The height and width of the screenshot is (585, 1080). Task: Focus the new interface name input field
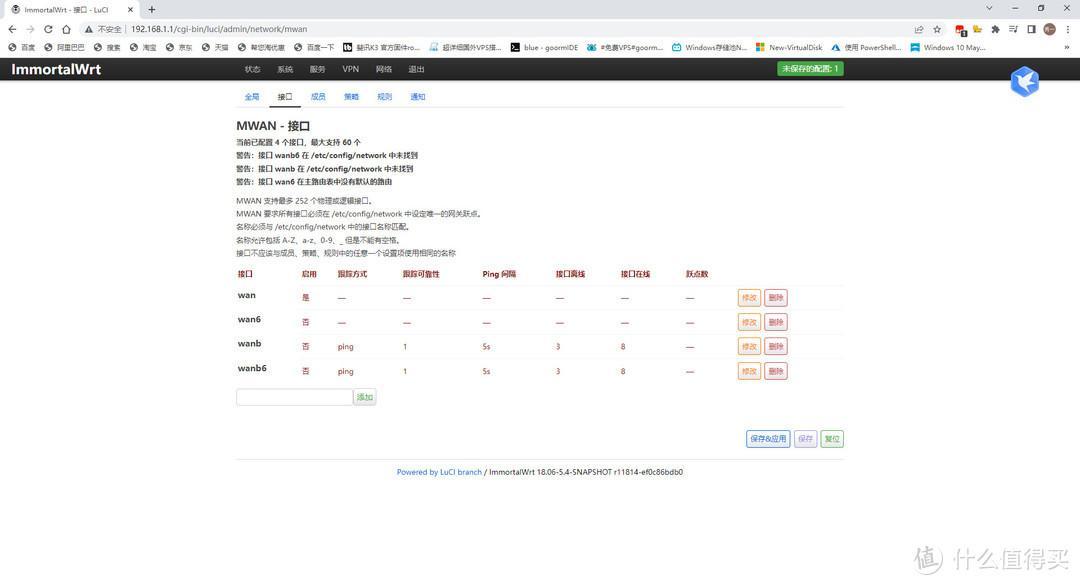294,397
